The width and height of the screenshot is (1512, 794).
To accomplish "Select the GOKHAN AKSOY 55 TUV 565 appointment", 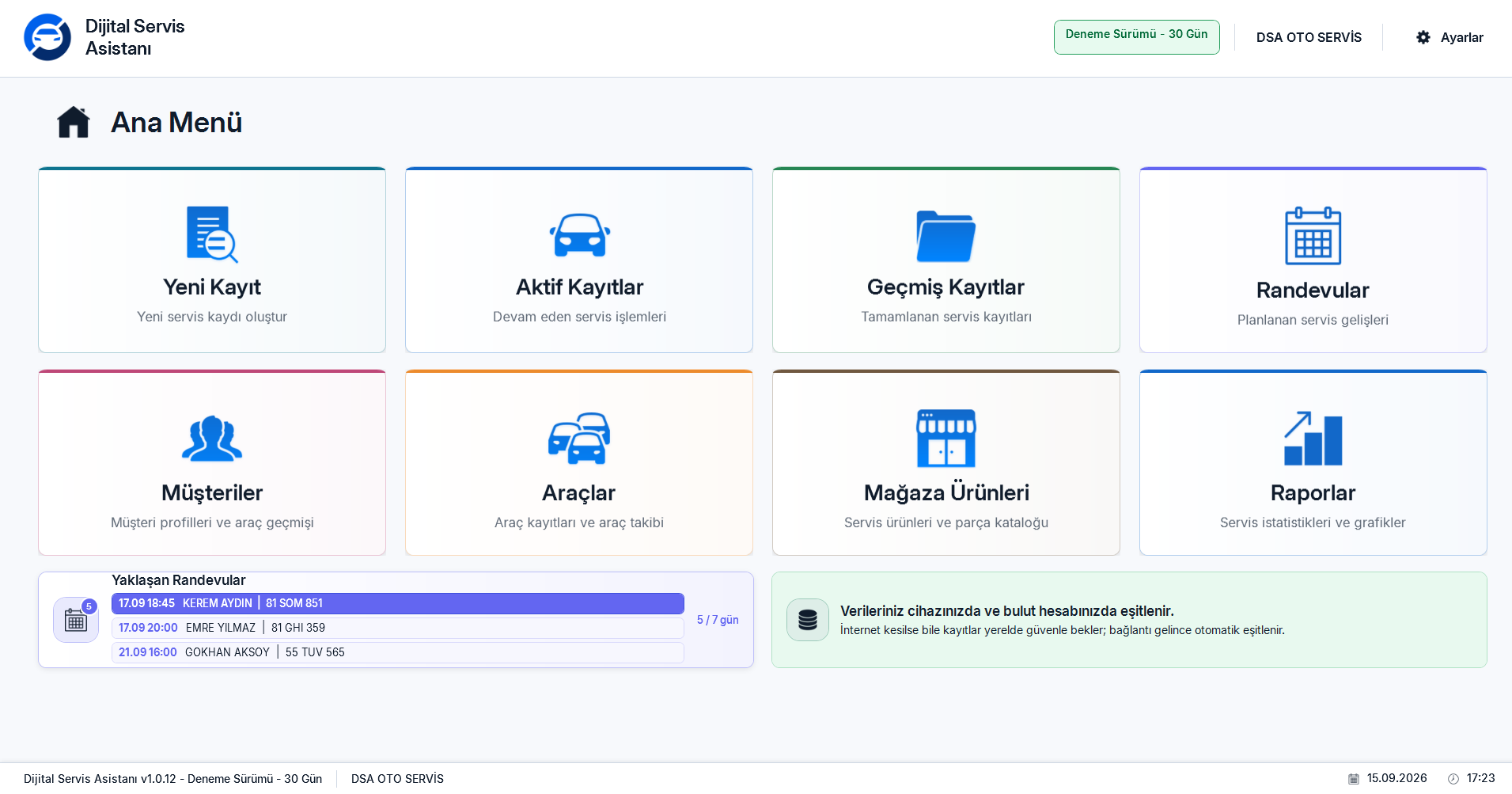I will [398, 652].
